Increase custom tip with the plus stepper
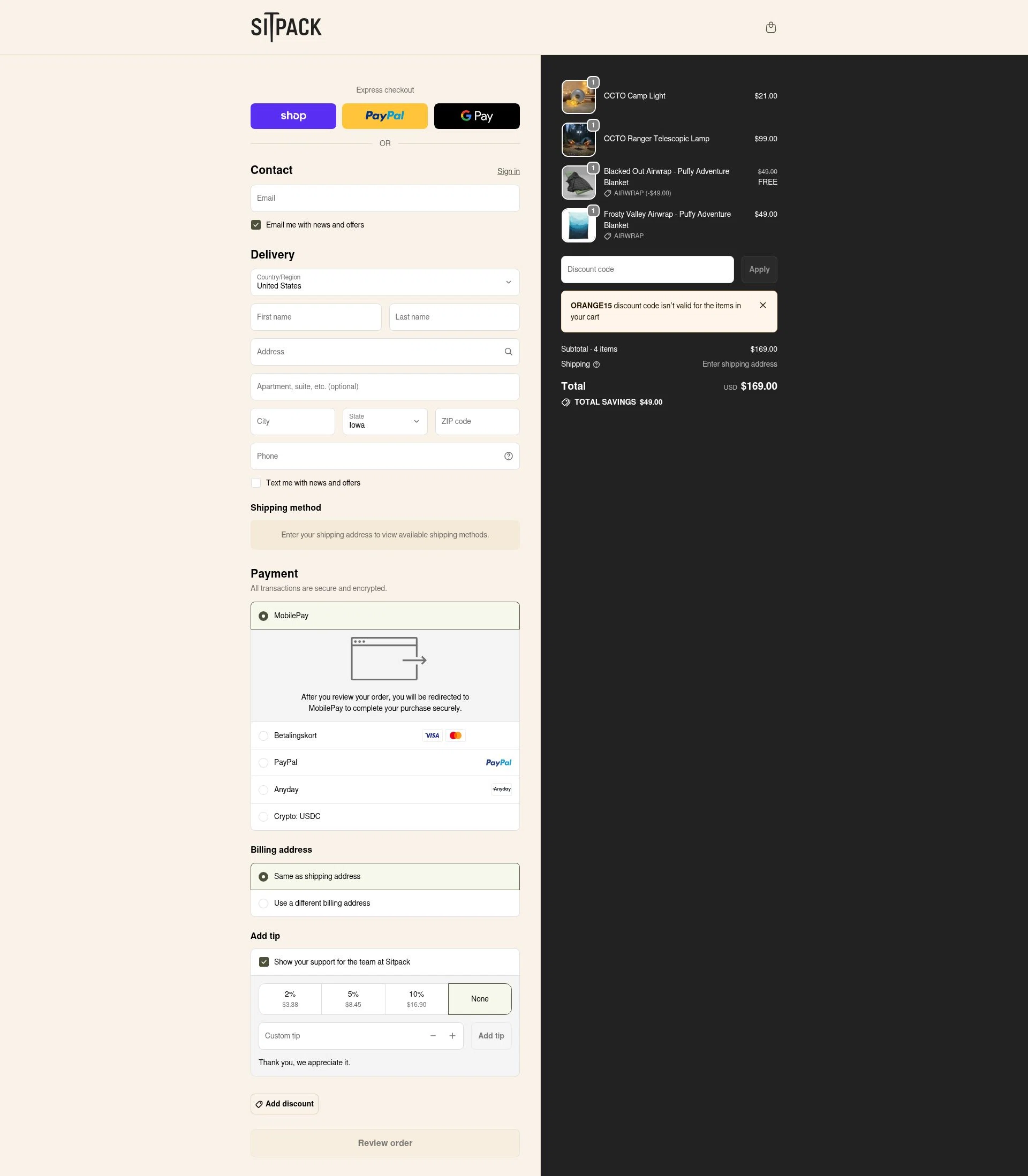Screen dimensions: 1028x1176 click(x=452, y=1036)
